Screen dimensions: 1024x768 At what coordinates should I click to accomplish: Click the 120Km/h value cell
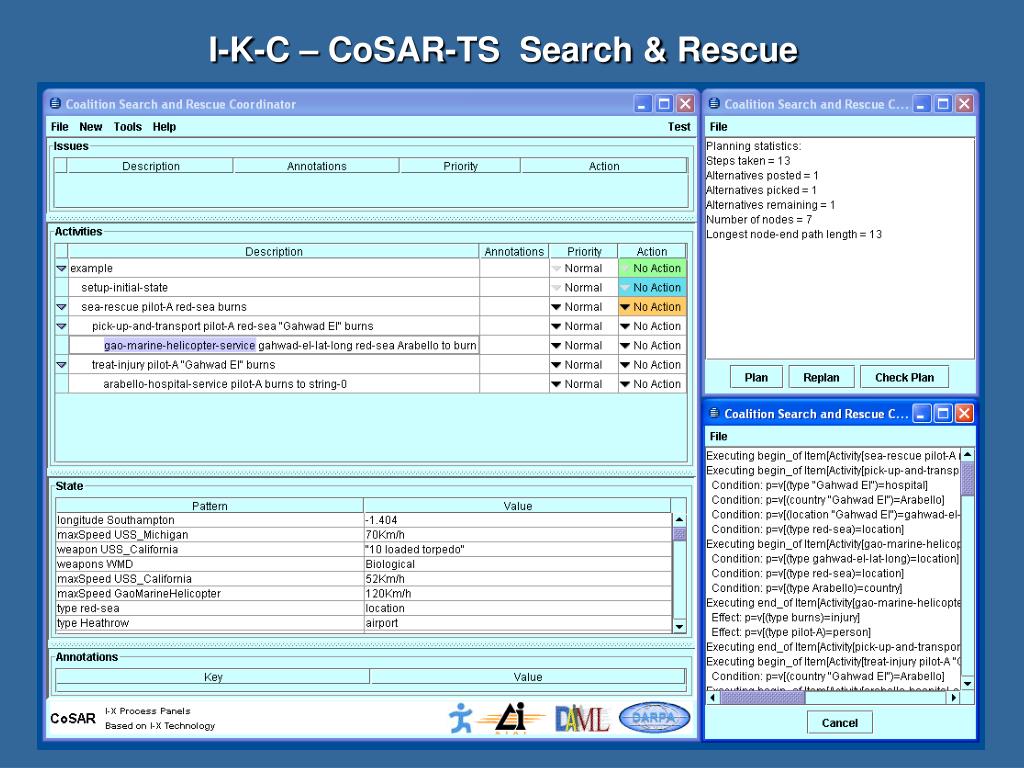(517, 594)
